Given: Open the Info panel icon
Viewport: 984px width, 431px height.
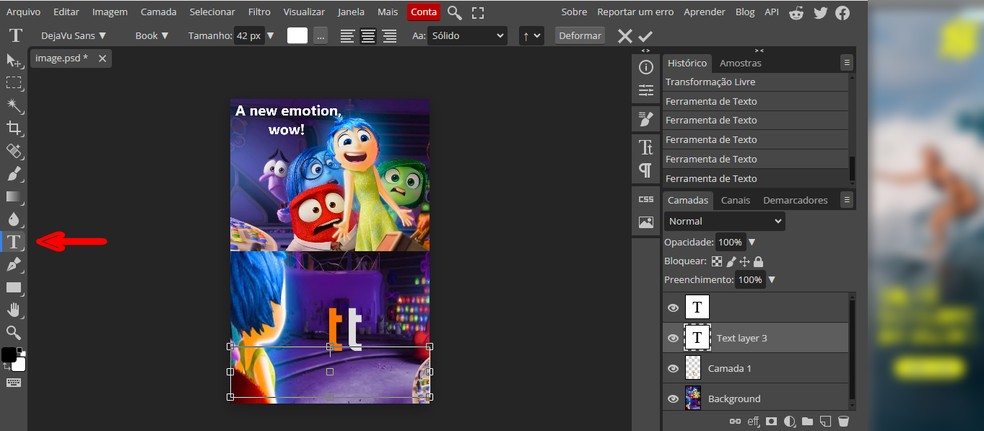Looking at the screenshot, I should click(x=646, y=67).
